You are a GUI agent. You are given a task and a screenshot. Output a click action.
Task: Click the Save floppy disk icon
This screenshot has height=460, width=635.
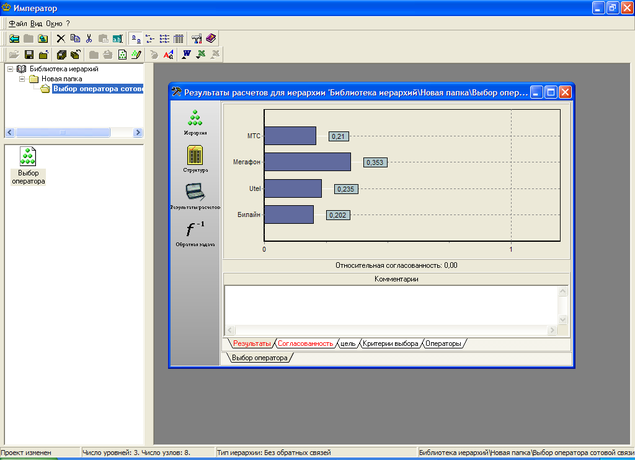29,54
